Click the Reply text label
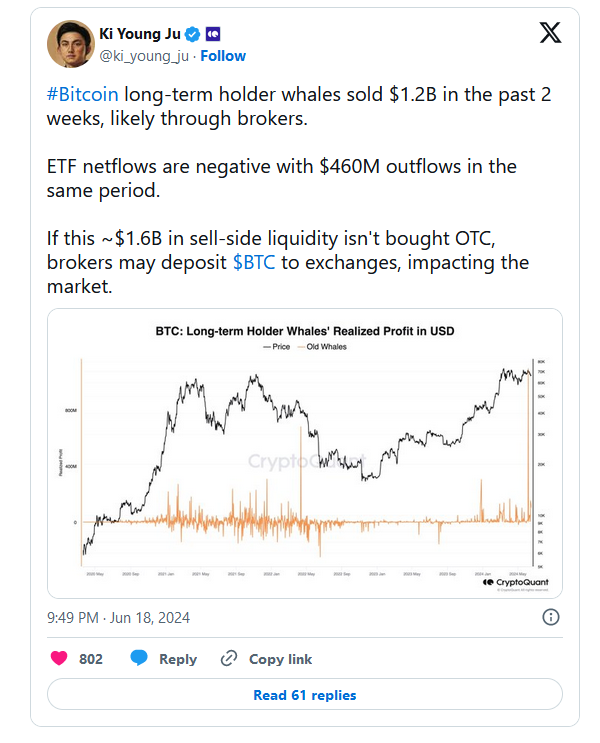Image resolution: width=600 pixels, height=743 pixels. 178,659
